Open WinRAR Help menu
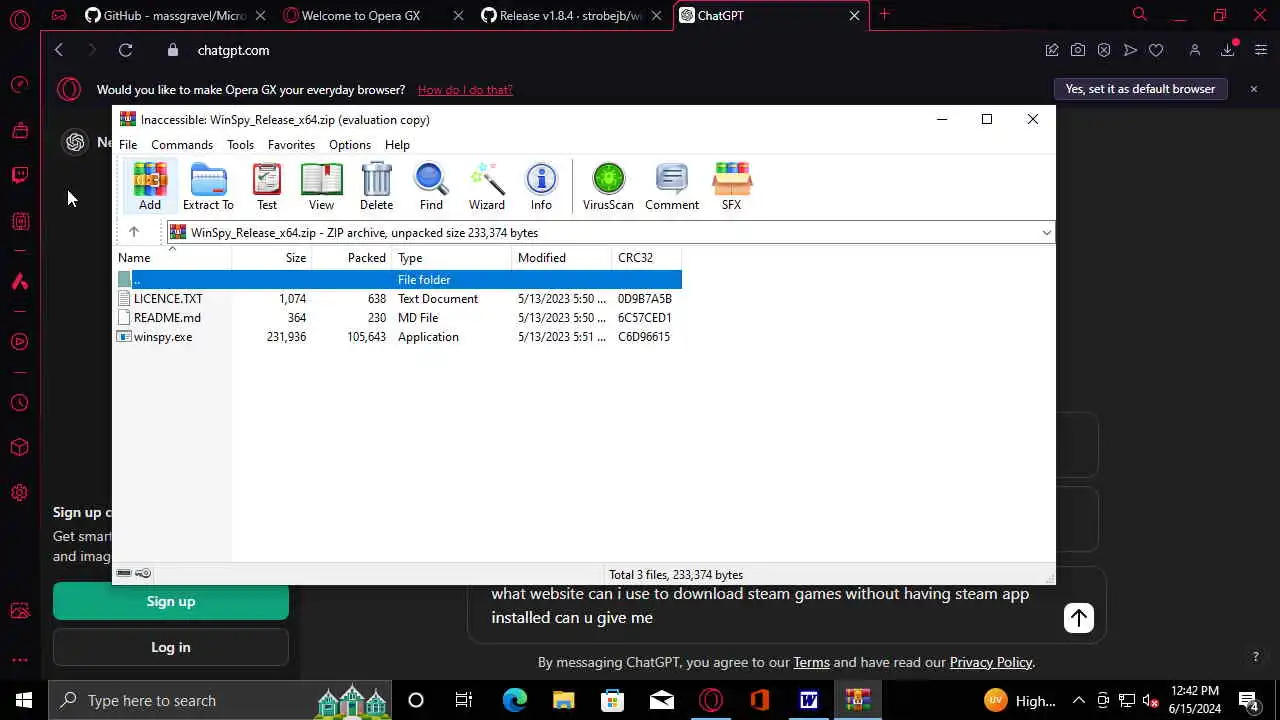 coord(397,145)
